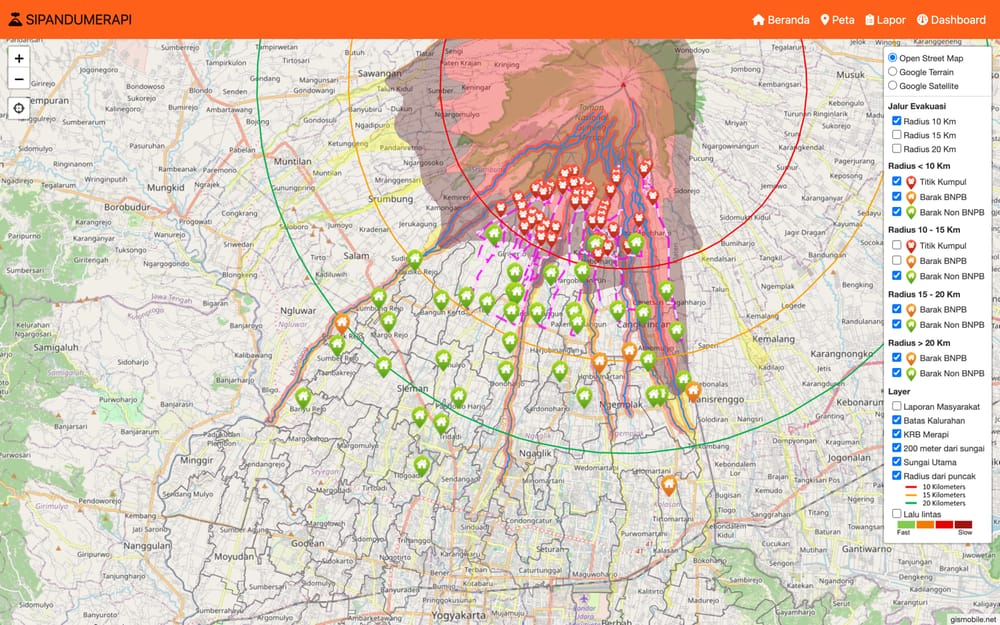
Task: Select green barak marker above Banyu Rejo
Action: (x=303, y=398)
